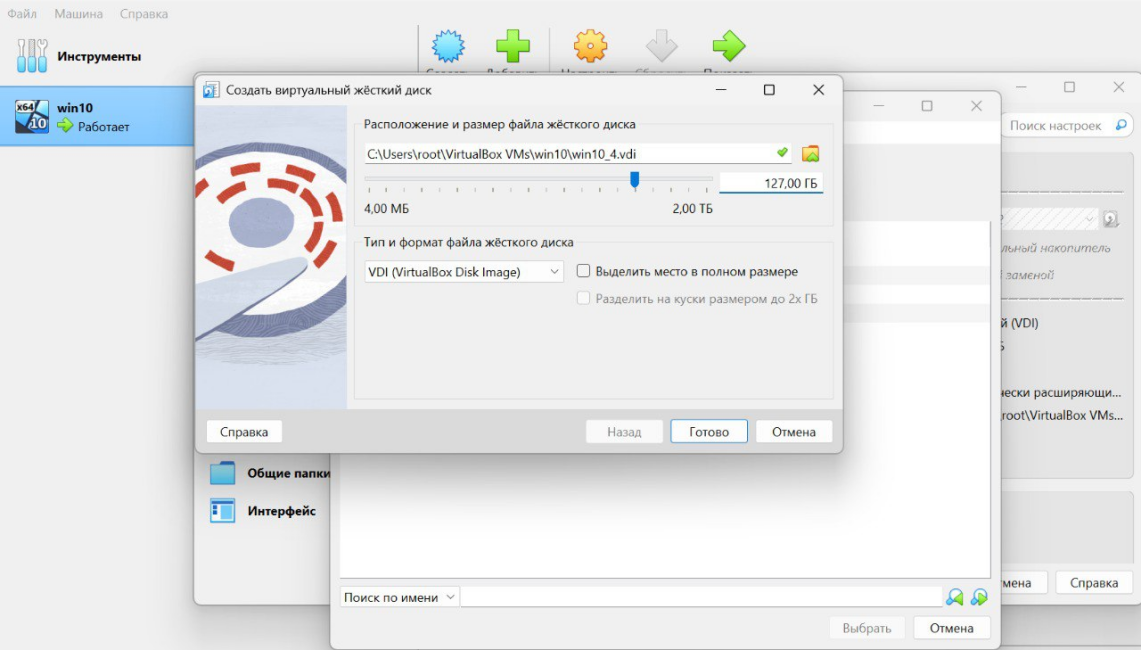This screenshot has width=1141, height=650.
Task: Open the Tools (Инструменты) icon
Action: tap(32, 56)
